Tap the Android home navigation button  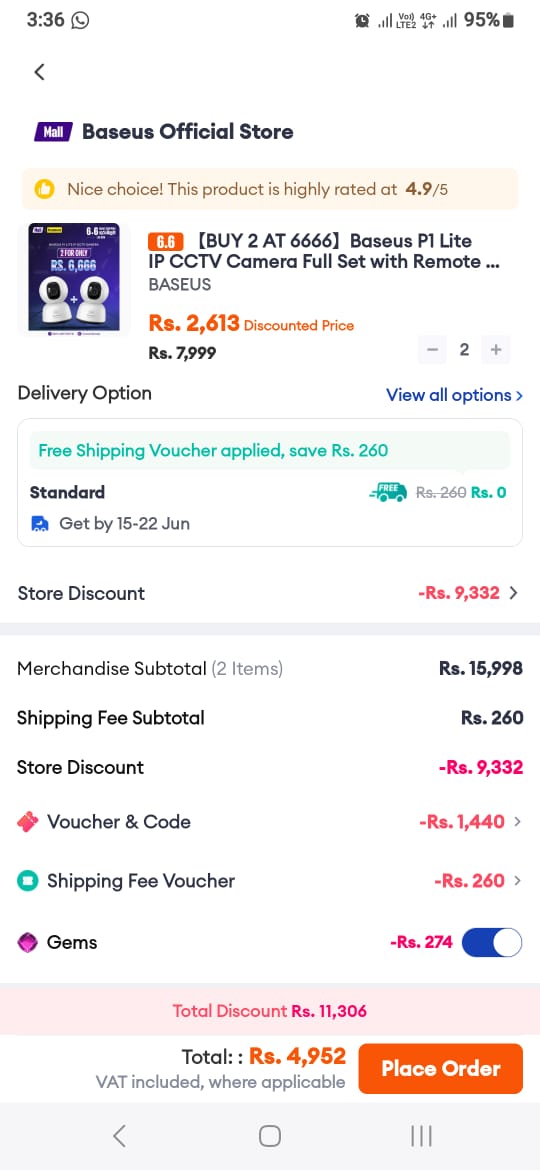[x=270, y=1136]
